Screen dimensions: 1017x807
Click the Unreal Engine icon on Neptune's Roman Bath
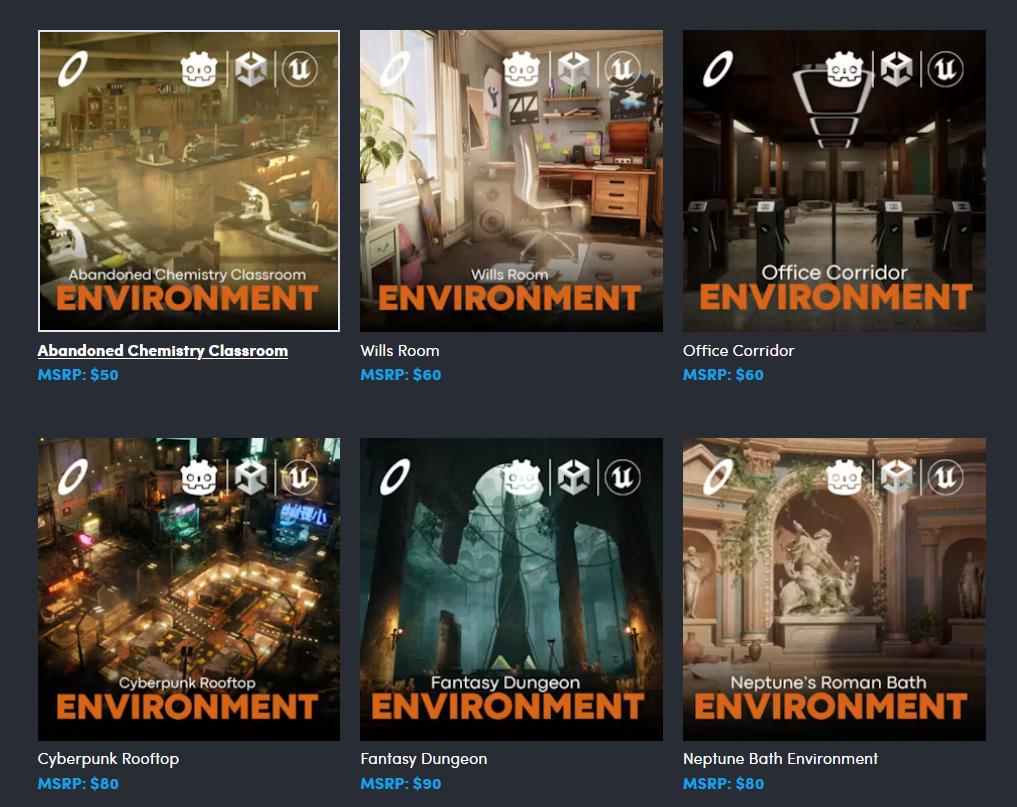944,477
